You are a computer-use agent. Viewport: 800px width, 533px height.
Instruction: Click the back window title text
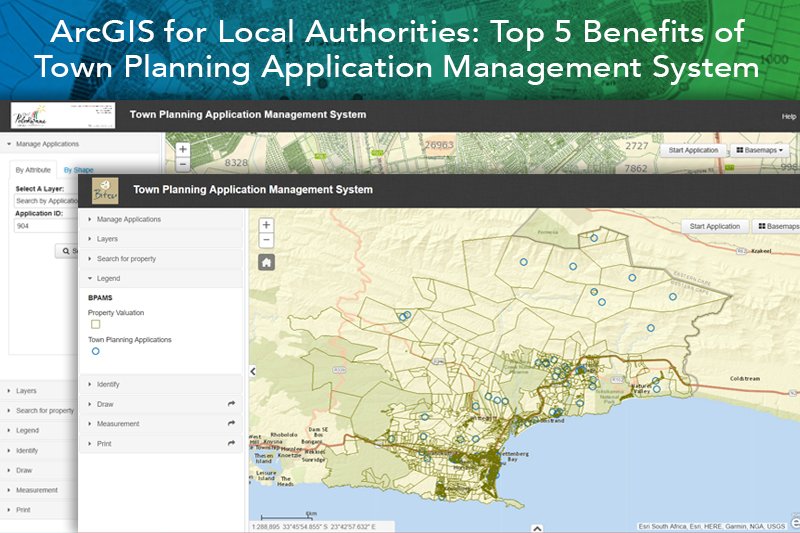(x=247, y=114)
